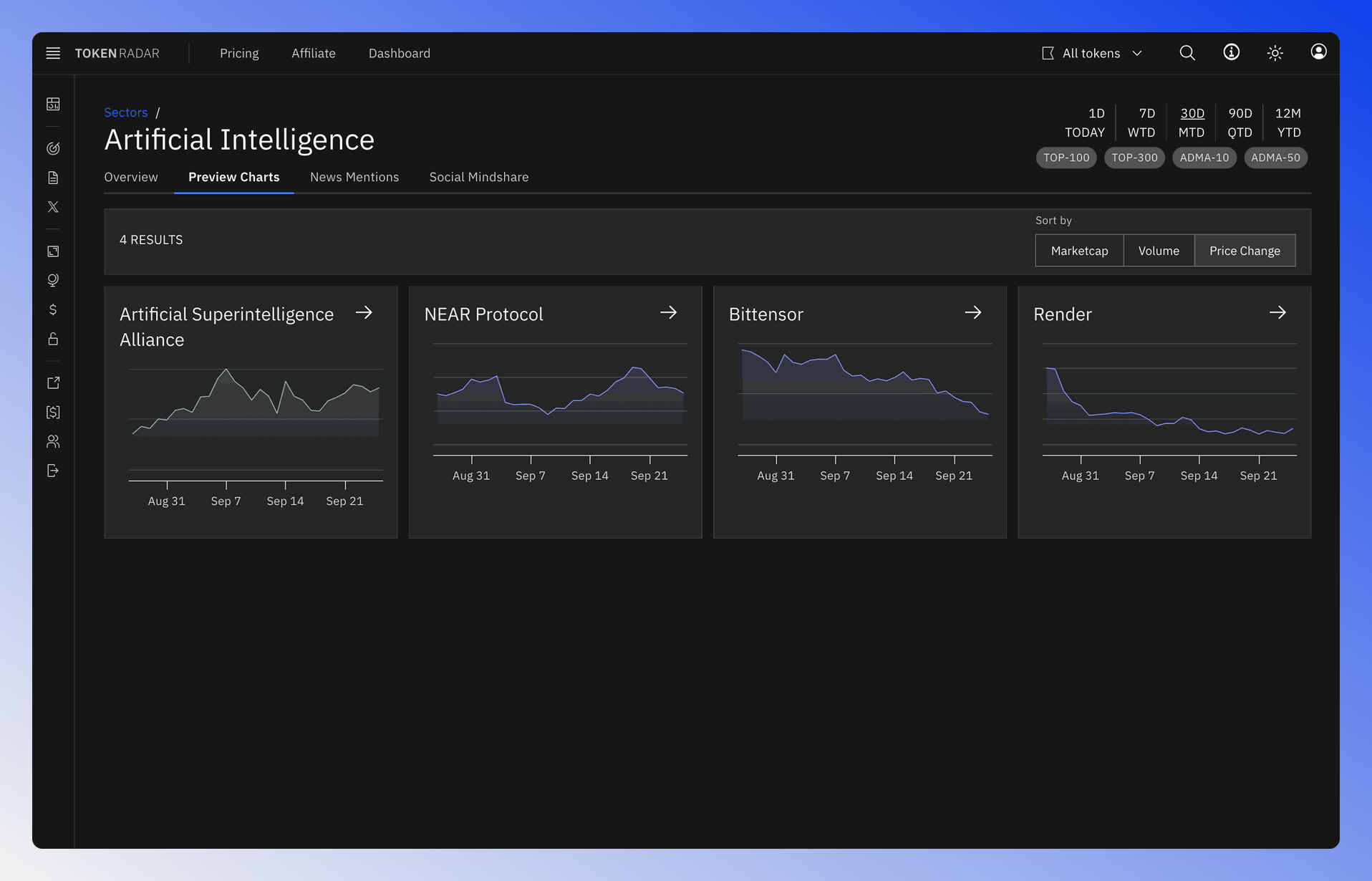Sort results by Price Change
This screenshot has width=1372, height=881.
tap(1245, 251)
